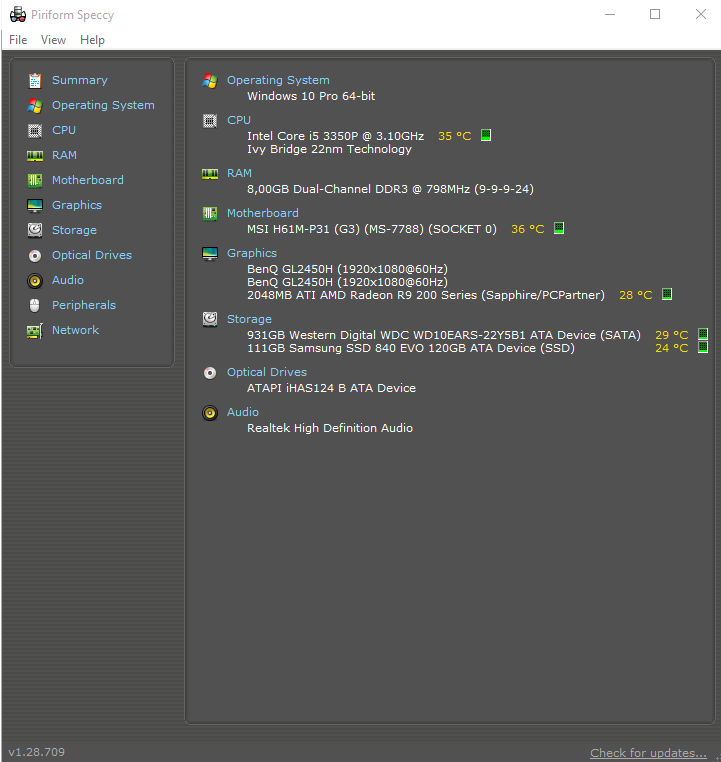Click the green indicator next to Western Digital 29 °C

point(703,334)
